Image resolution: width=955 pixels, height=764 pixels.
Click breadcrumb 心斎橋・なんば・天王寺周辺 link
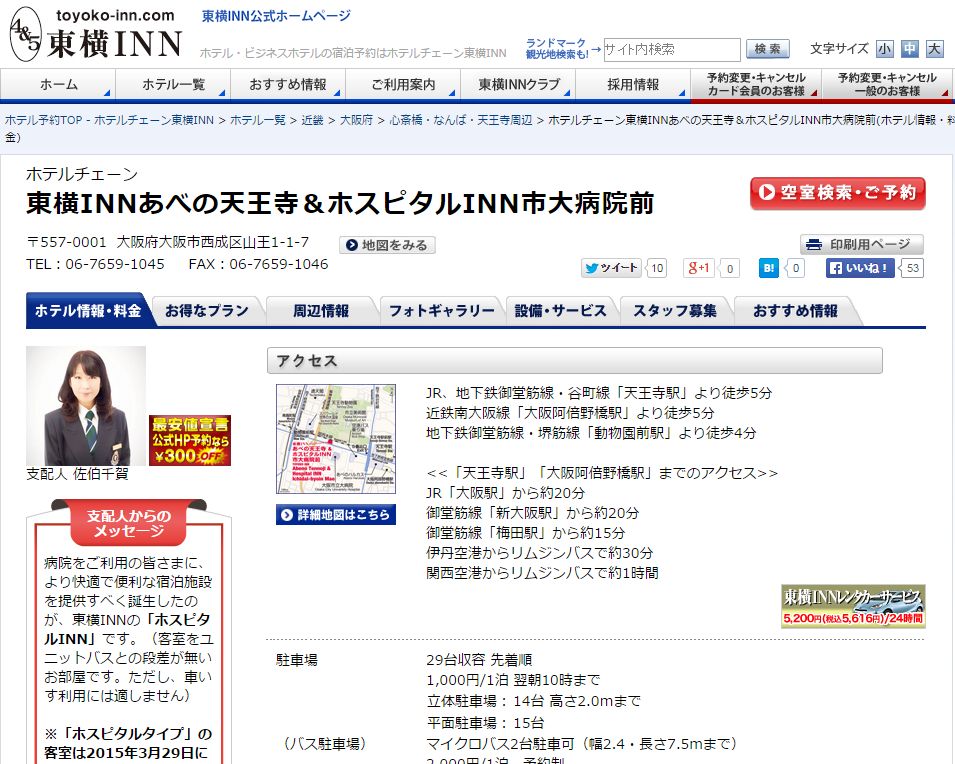tap(461, 120)
